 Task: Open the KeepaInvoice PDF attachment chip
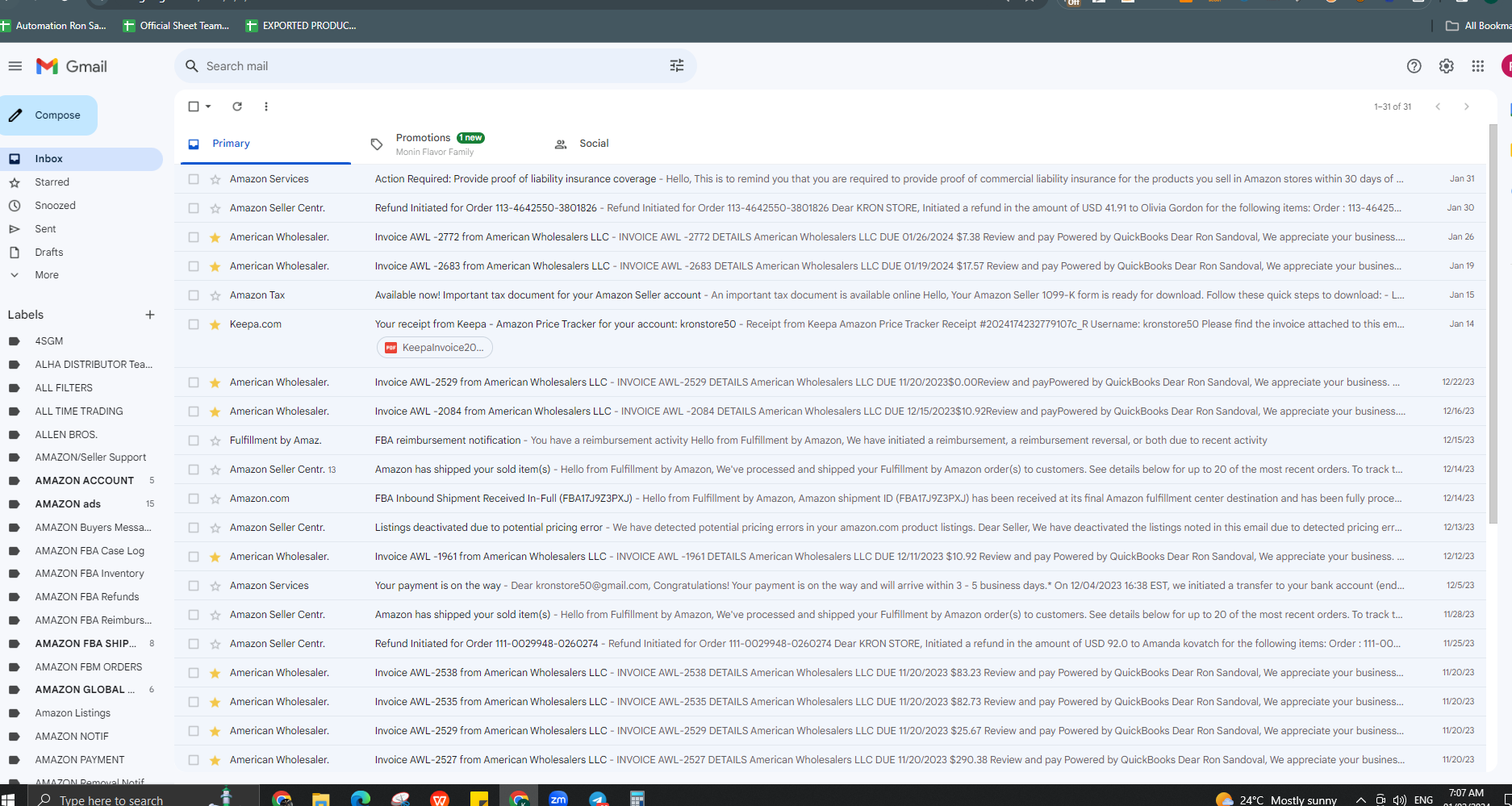tap(435, 348)
